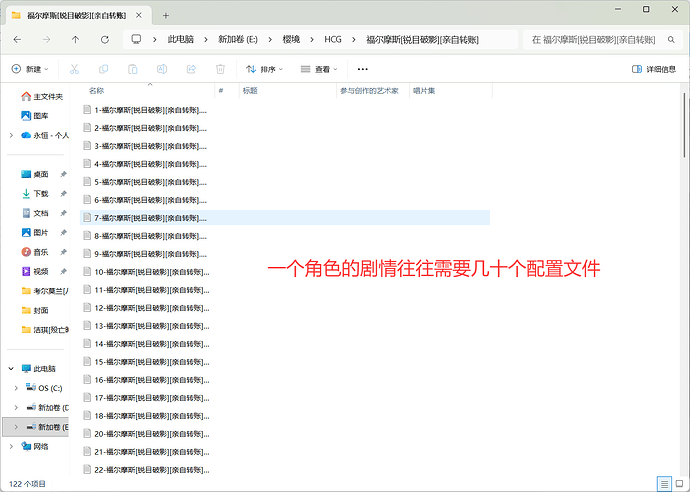Open the 排序 (Sort) dropdown
690x492 pixels.
pos(264,69)
